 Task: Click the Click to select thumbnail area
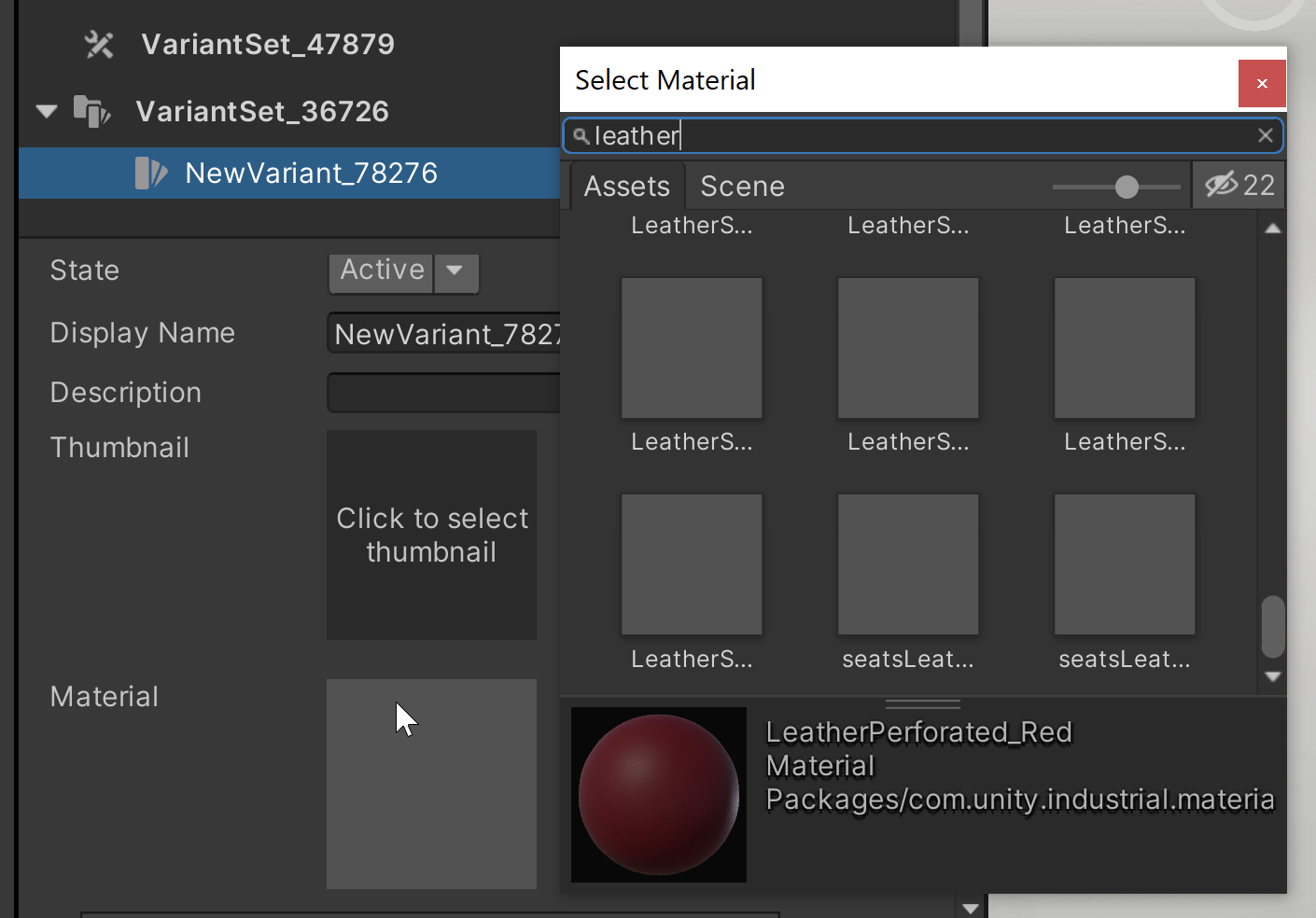tap(431, 535)
